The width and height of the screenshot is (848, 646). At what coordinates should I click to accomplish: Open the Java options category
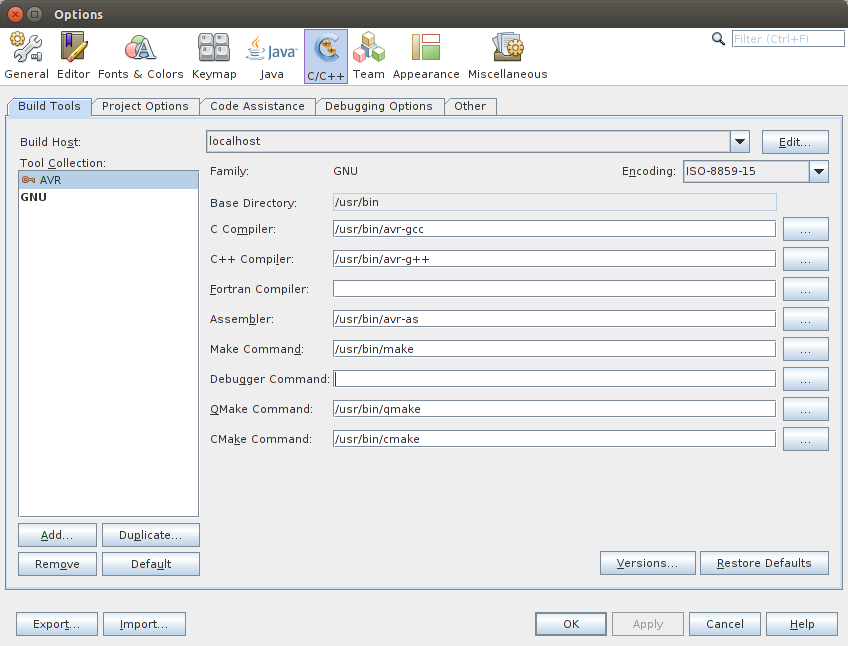(x=271, y=56)
